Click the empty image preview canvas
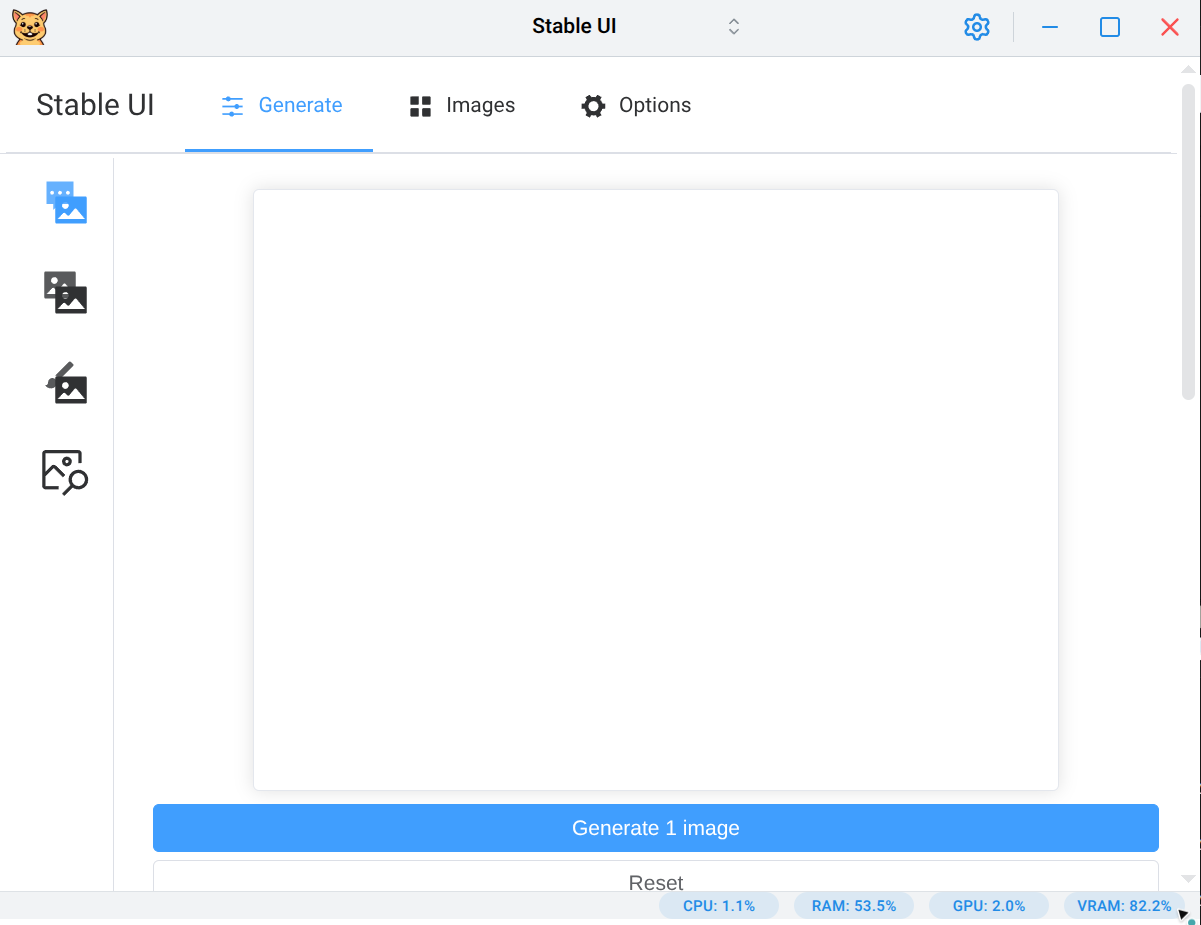Screen dimensions: 1201x925 [x=655, y=489]
